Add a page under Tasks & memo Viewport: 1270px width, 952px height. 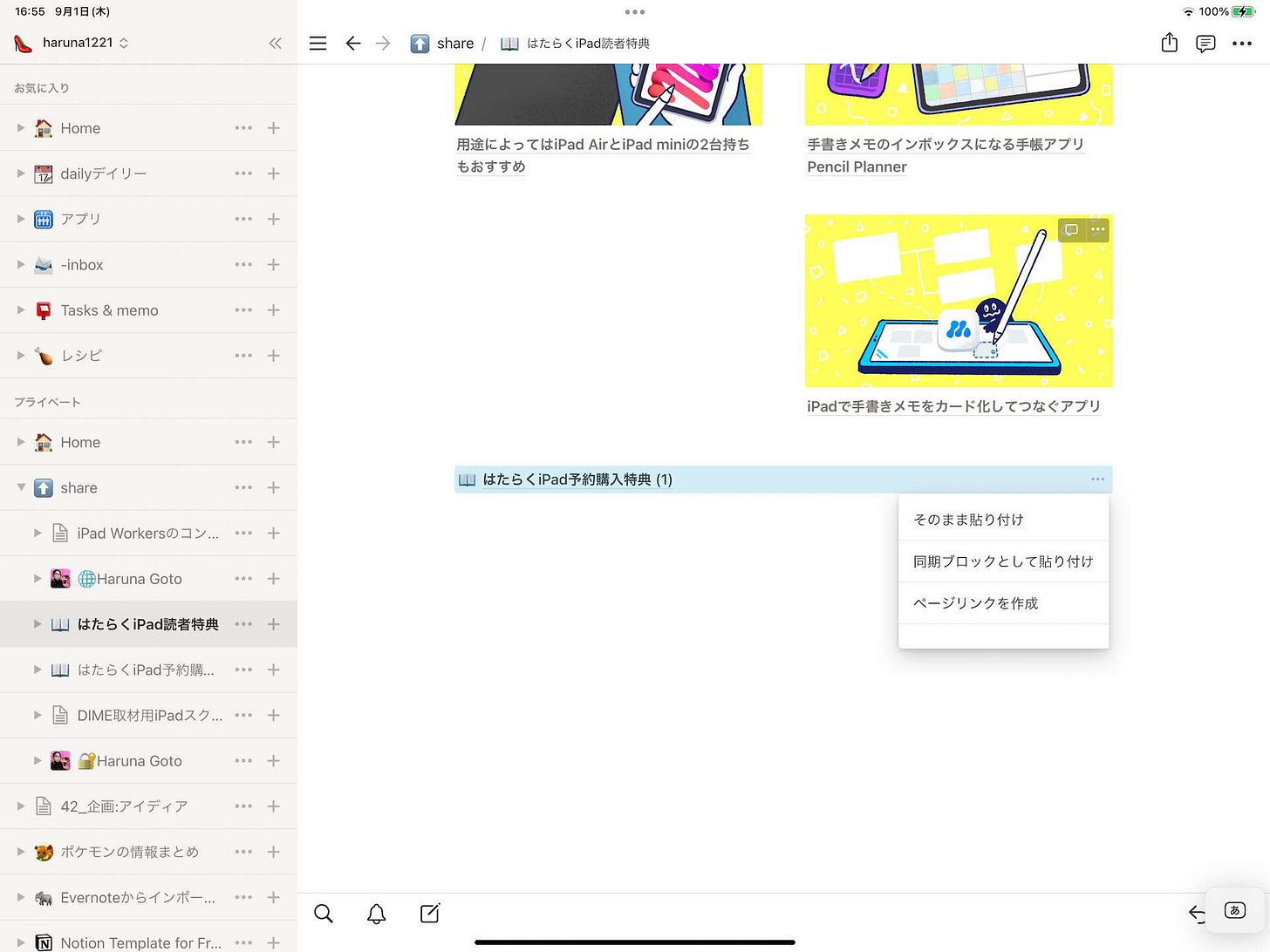(274, 310)
